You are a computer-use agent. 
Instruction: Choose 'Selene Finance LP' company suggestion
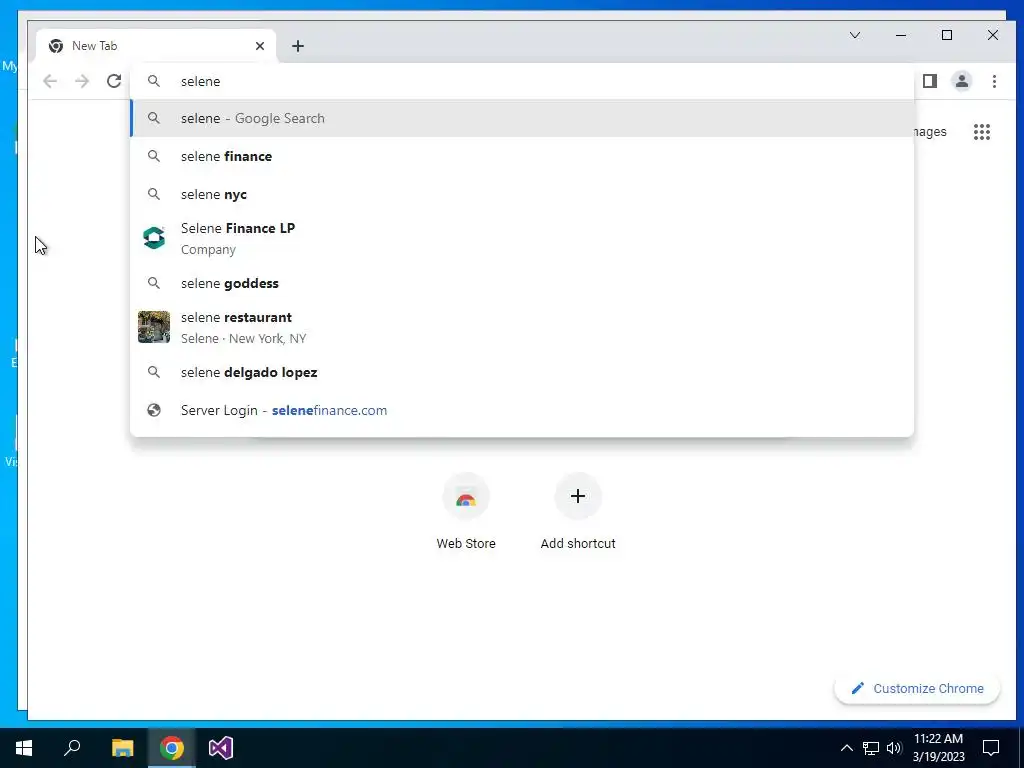point(522,238)
